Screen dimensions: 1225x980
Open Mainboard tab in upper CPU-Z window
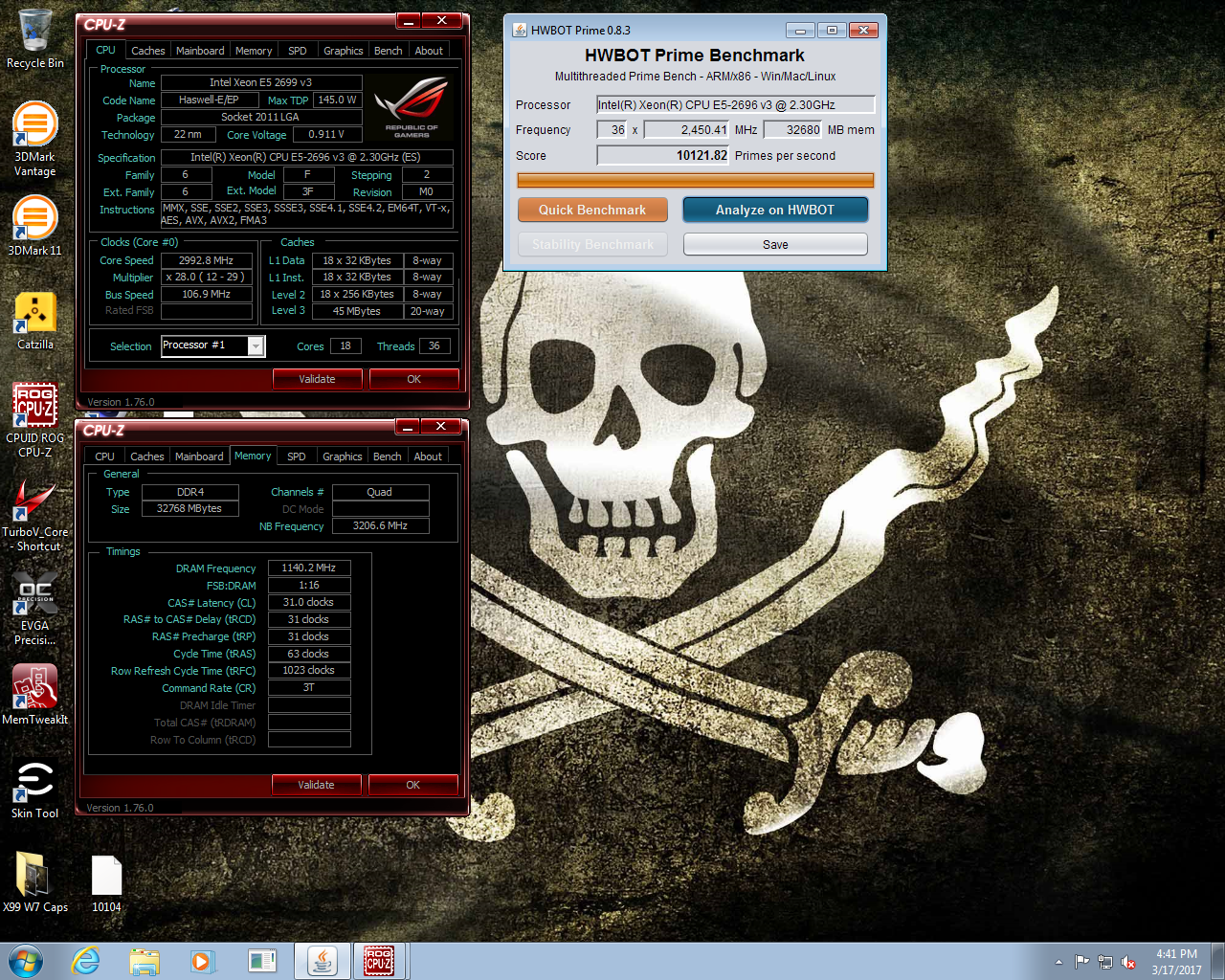200,51
